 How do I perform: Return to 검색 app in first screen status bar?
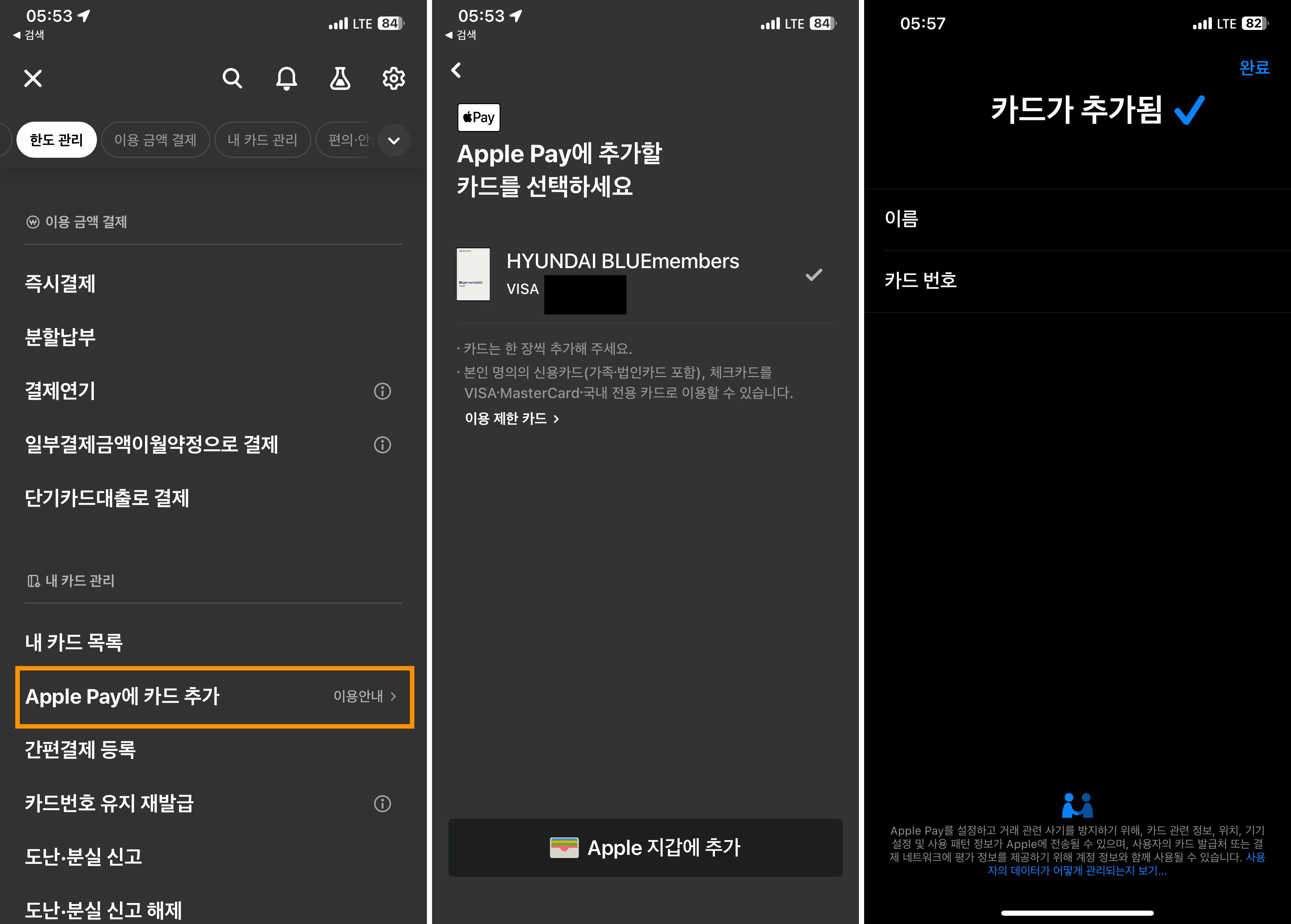pyautogui.click(x=29, y=35)
